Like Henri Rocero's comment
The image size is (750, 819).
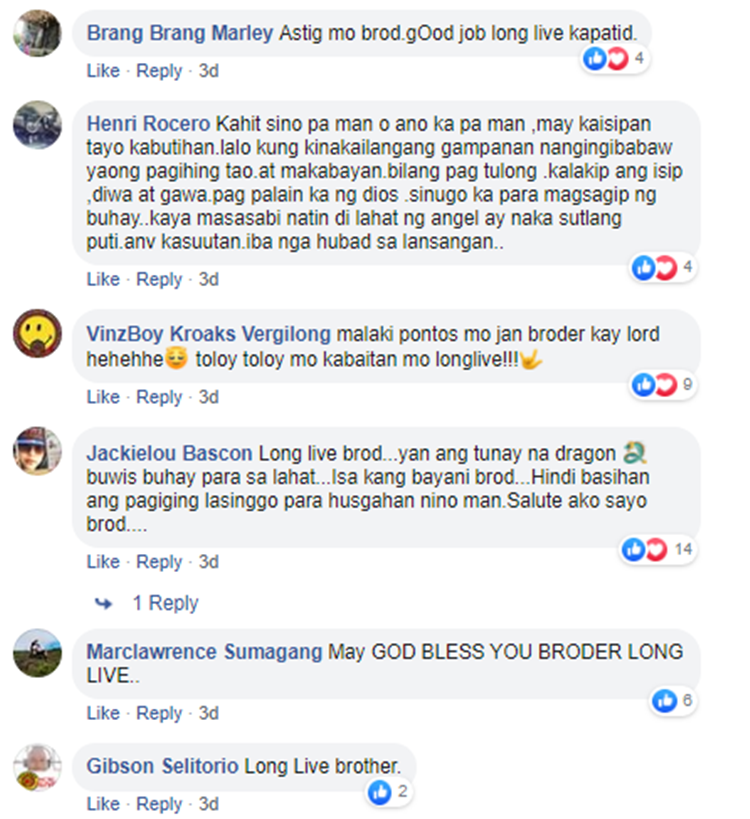[x=103, y=279]
